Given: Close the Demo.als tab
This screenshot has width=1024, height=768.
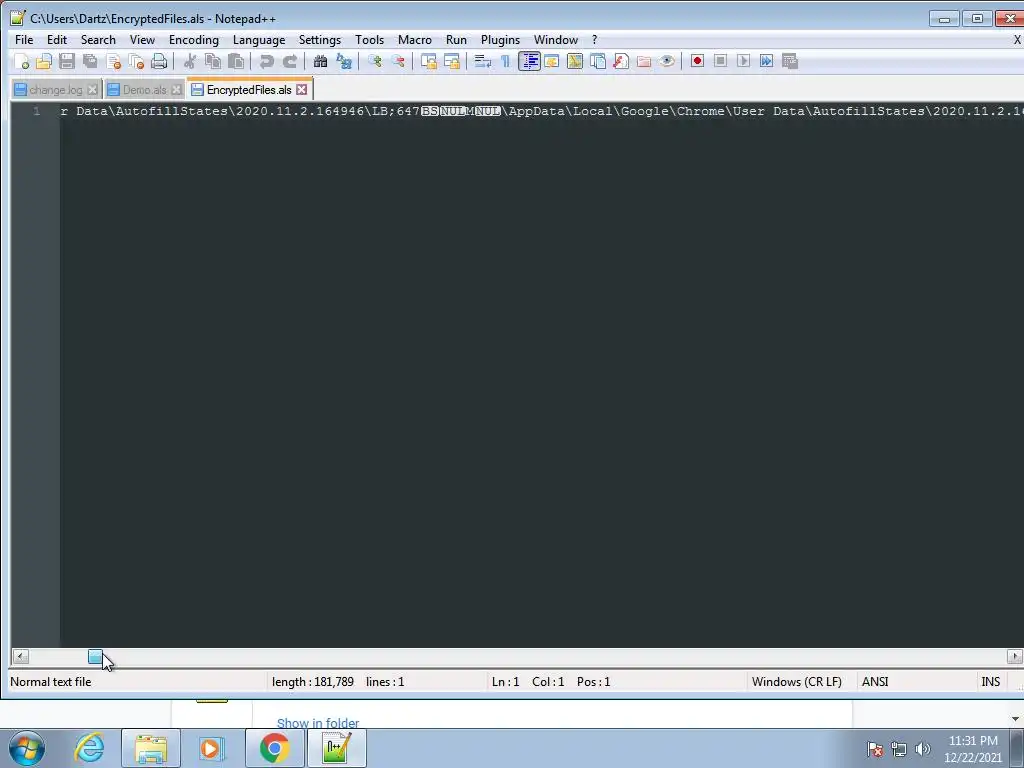Looking at the screenshot, I should coord(176,90).
